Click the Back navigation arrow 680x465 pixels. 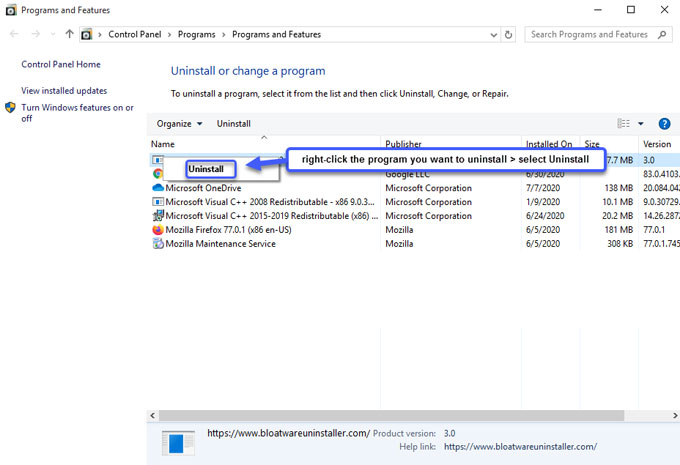14,34
